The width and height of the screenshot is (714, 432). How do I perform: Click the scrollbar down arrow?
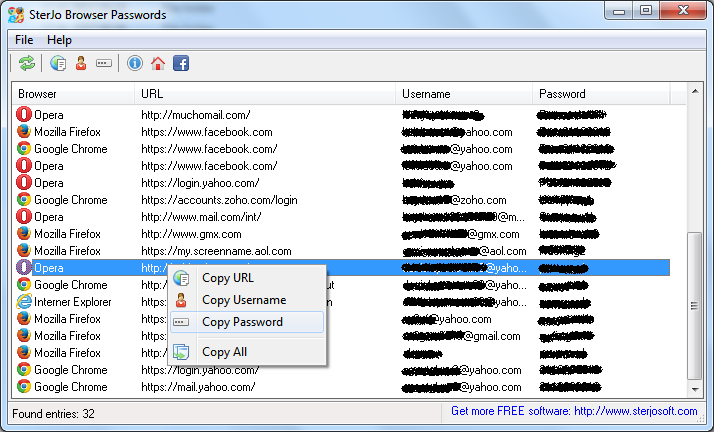click(695, 390)
